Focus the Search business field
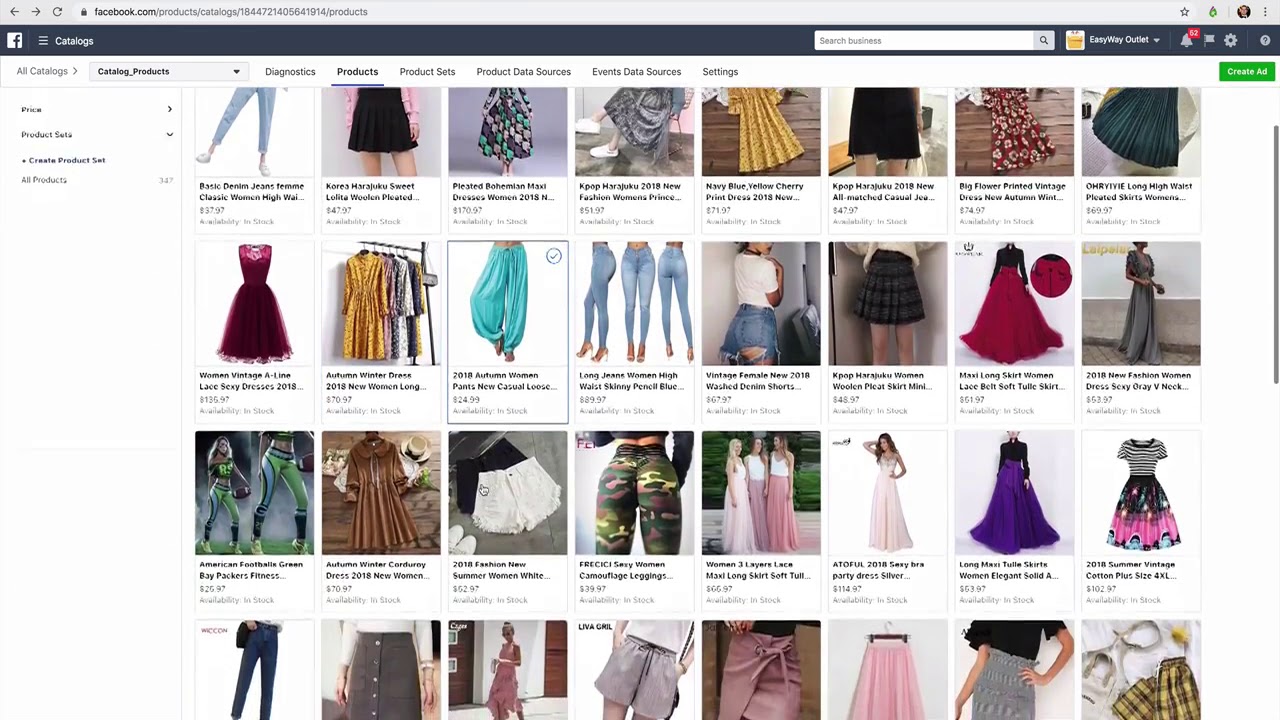The height and width of the screenshot is (720, 1280). click(x=925, y=41)
